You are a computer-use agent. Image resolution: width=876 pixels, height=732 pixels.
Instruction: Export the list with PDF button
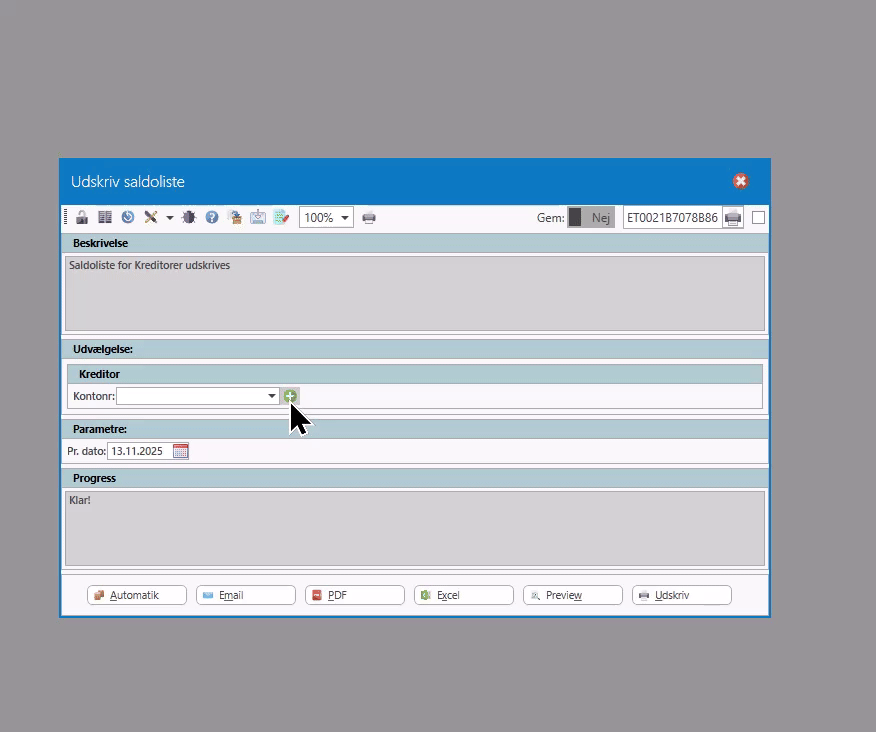click(x=355, y=595)
